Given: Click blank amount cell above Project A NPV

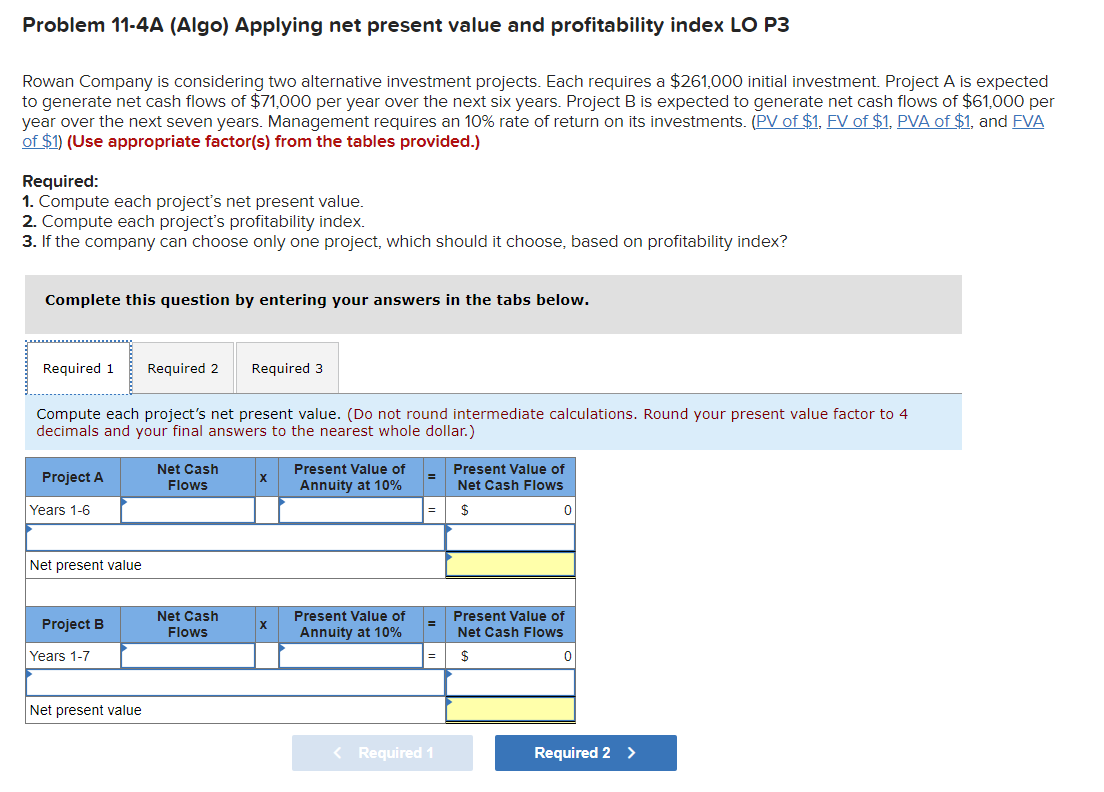Looking at the screenshot, I should (510, 537).
